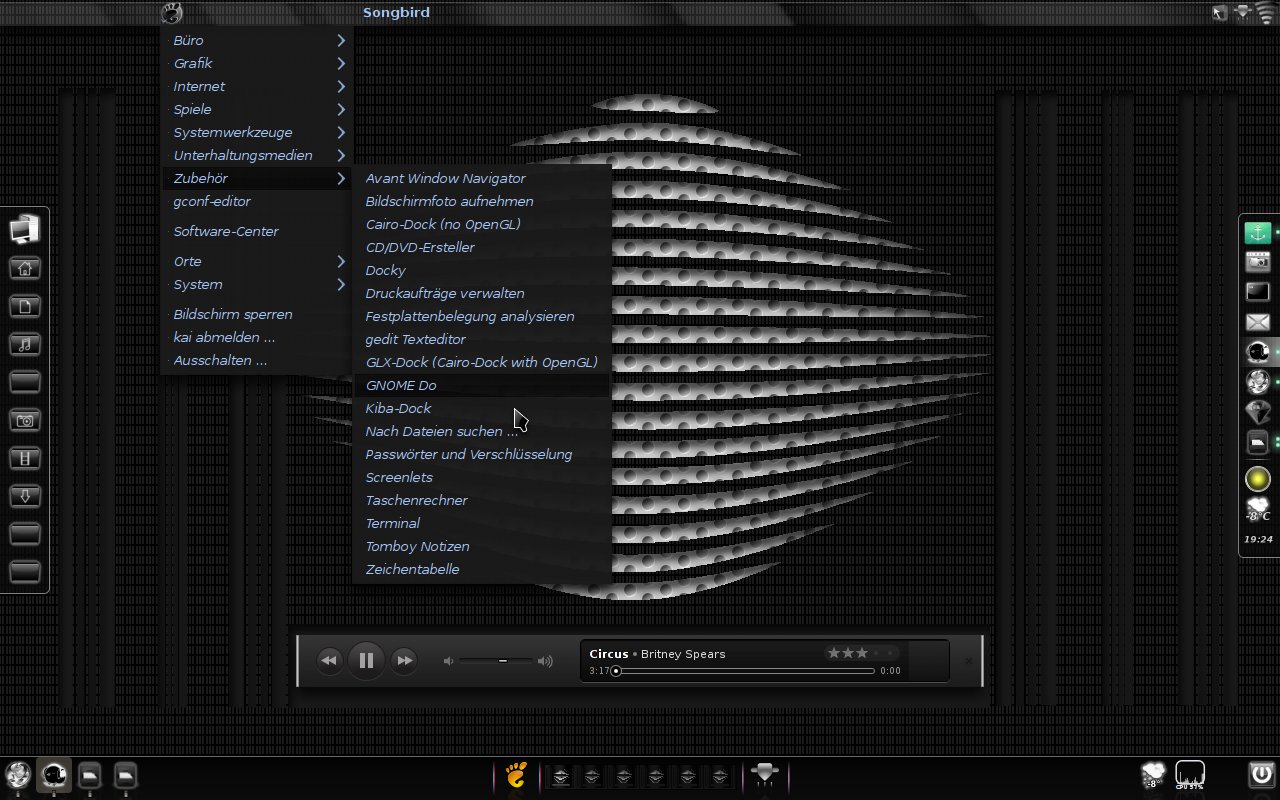Launch the terminal icon in right dock
Screen dimensions: 1280x800
pos(1257,292)
